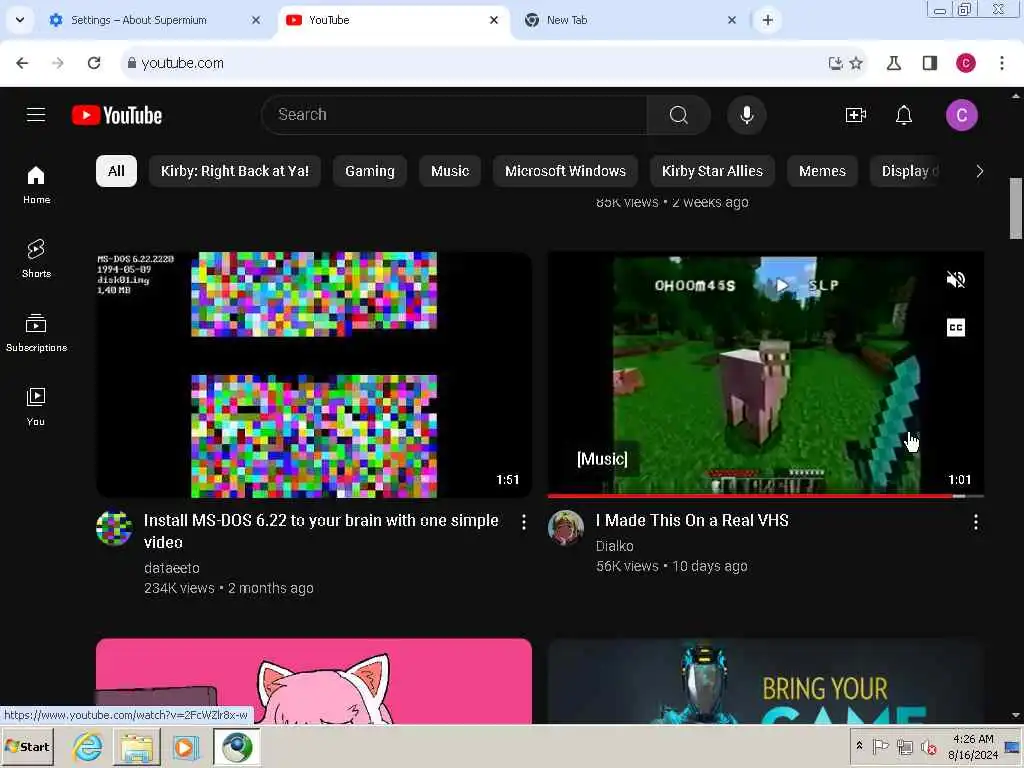The width and height of the screenshot is (1024, 768).
Task: Open the YouTube account avatar menu
Action: (x=961, y=115)
